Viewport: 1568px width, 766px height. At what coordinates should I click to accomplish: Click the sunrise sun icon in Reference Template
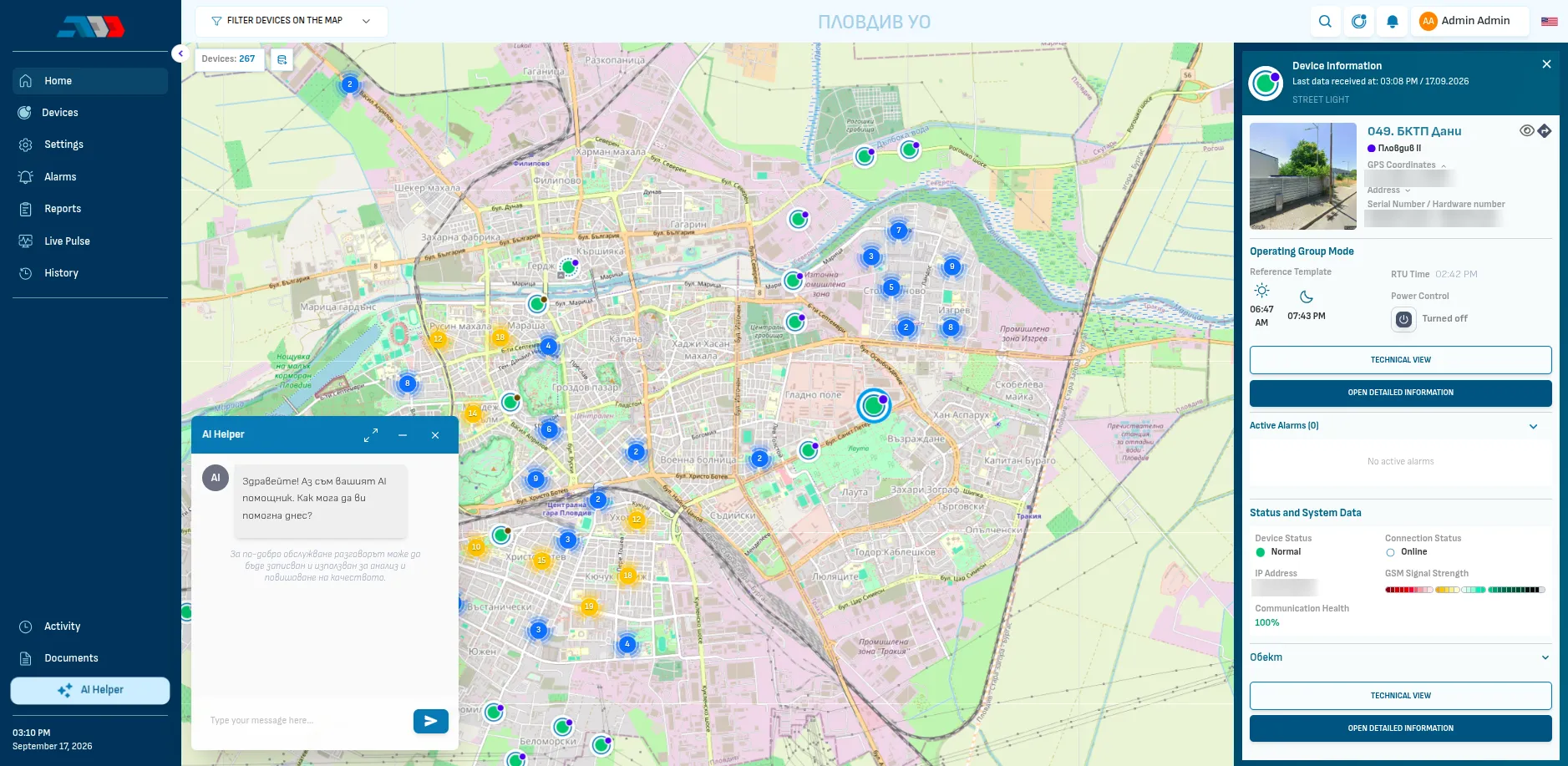(x=1262, y=291)
